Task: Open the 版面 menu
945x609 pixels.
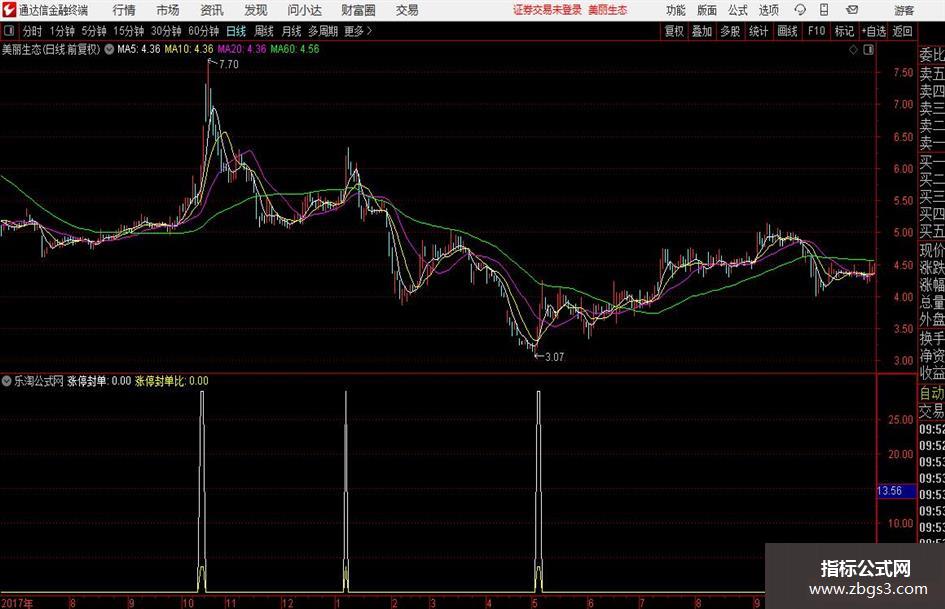Action: pyautogui.click(x=706, y=10)
